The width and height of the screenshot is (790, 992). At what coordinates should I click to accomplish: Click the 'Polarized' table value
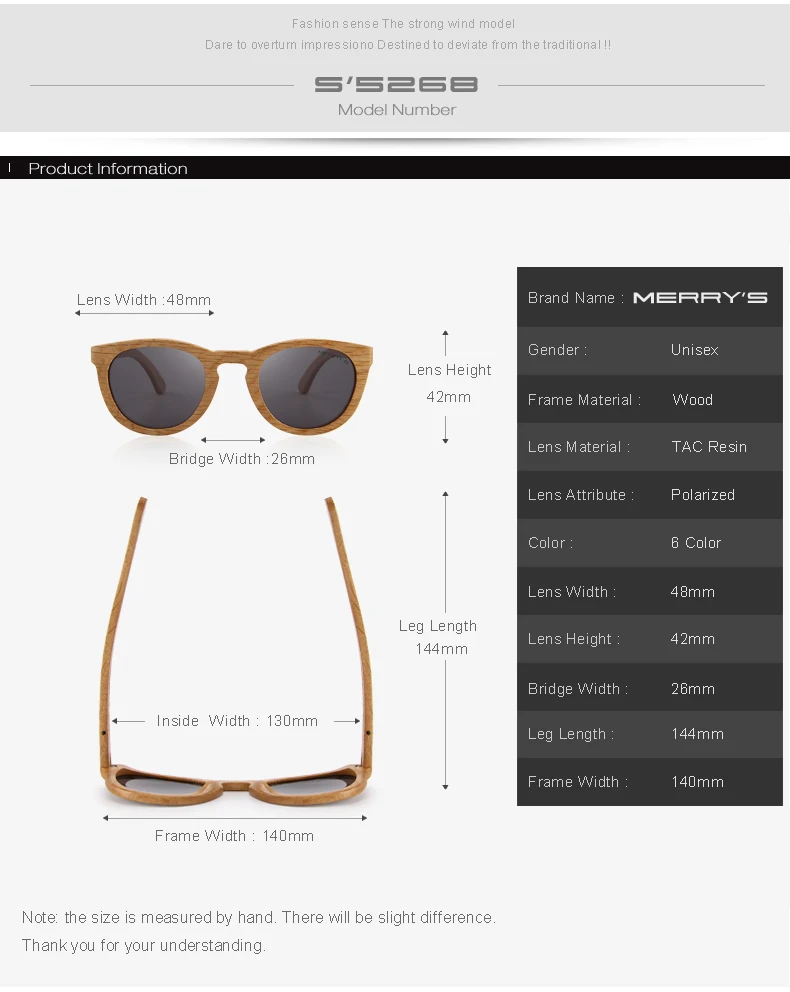click(703, 495)
